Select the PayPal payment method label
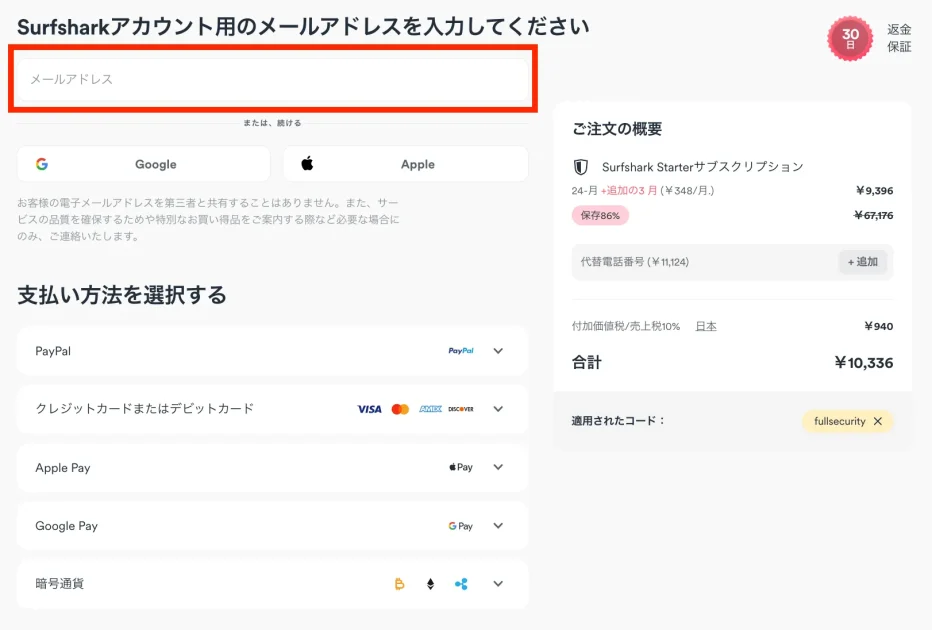The image size is (932, 630). pos(53,351)
